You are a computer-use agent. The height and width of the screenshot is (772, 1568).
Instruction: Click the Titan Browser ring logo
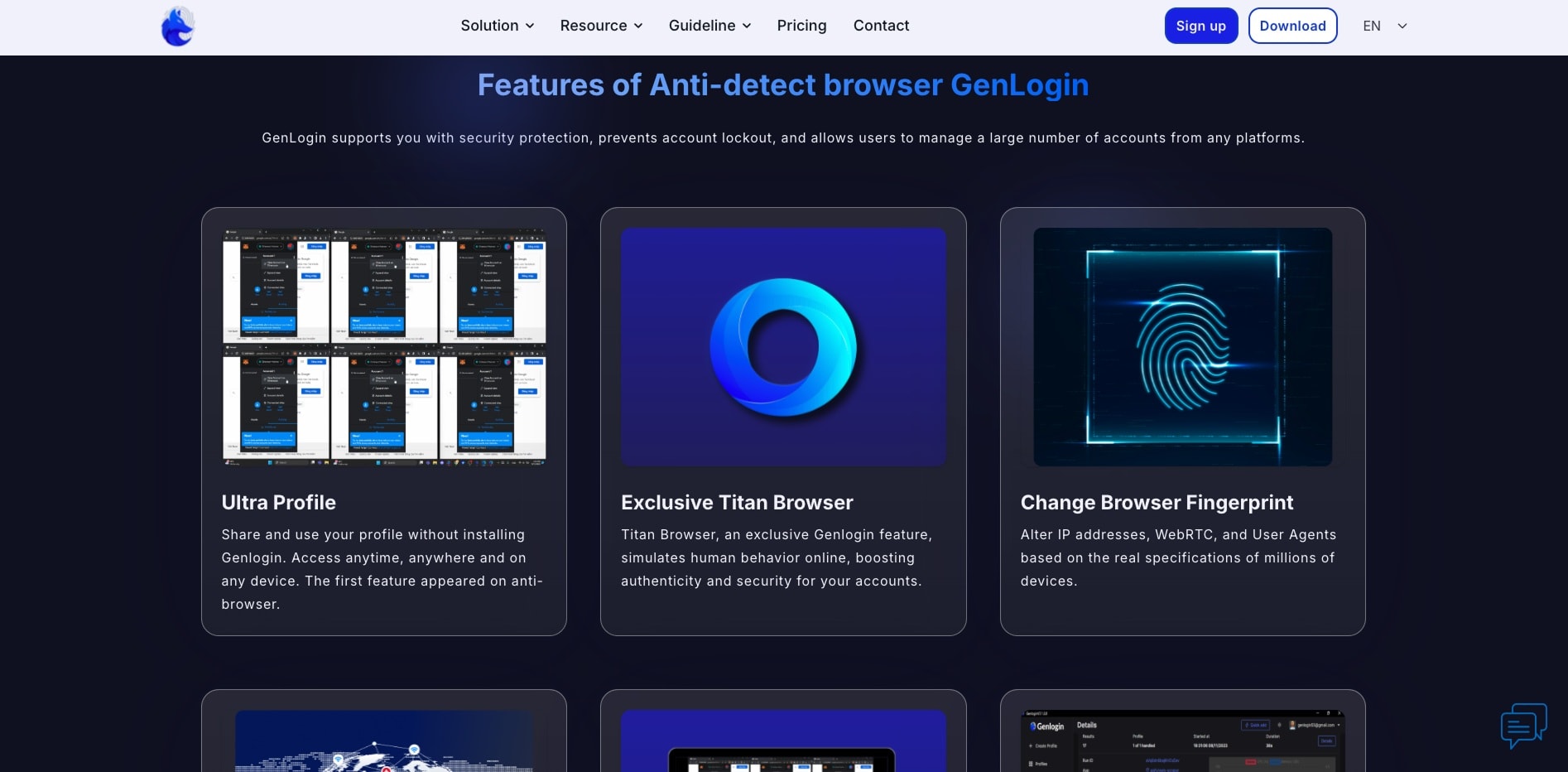click(x=783, y=347)
